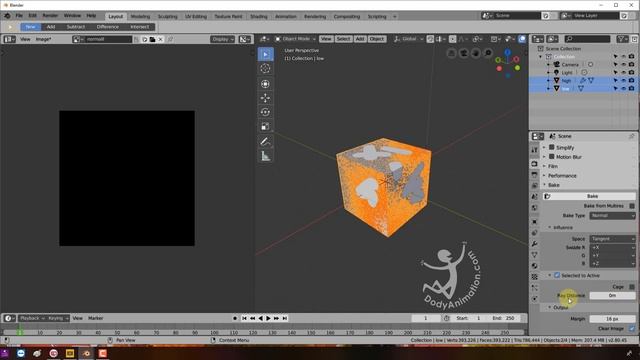Hide the Camera object via eye icon
Viewport: 640px width, 360px height.
[x=623, y=64]
